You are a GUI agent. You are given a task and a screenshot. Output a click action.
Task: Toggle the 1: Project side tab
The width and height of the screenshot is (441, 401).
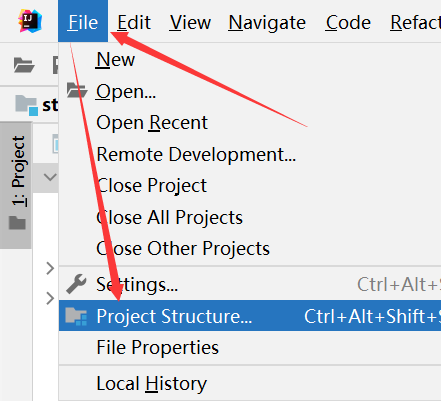(x=16, y=185)
